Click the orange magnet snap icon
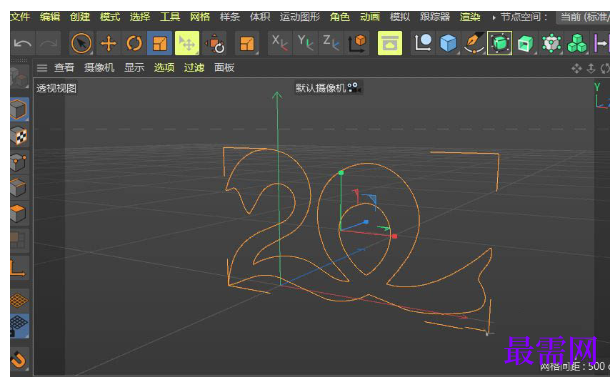 (x=19, y=359)
